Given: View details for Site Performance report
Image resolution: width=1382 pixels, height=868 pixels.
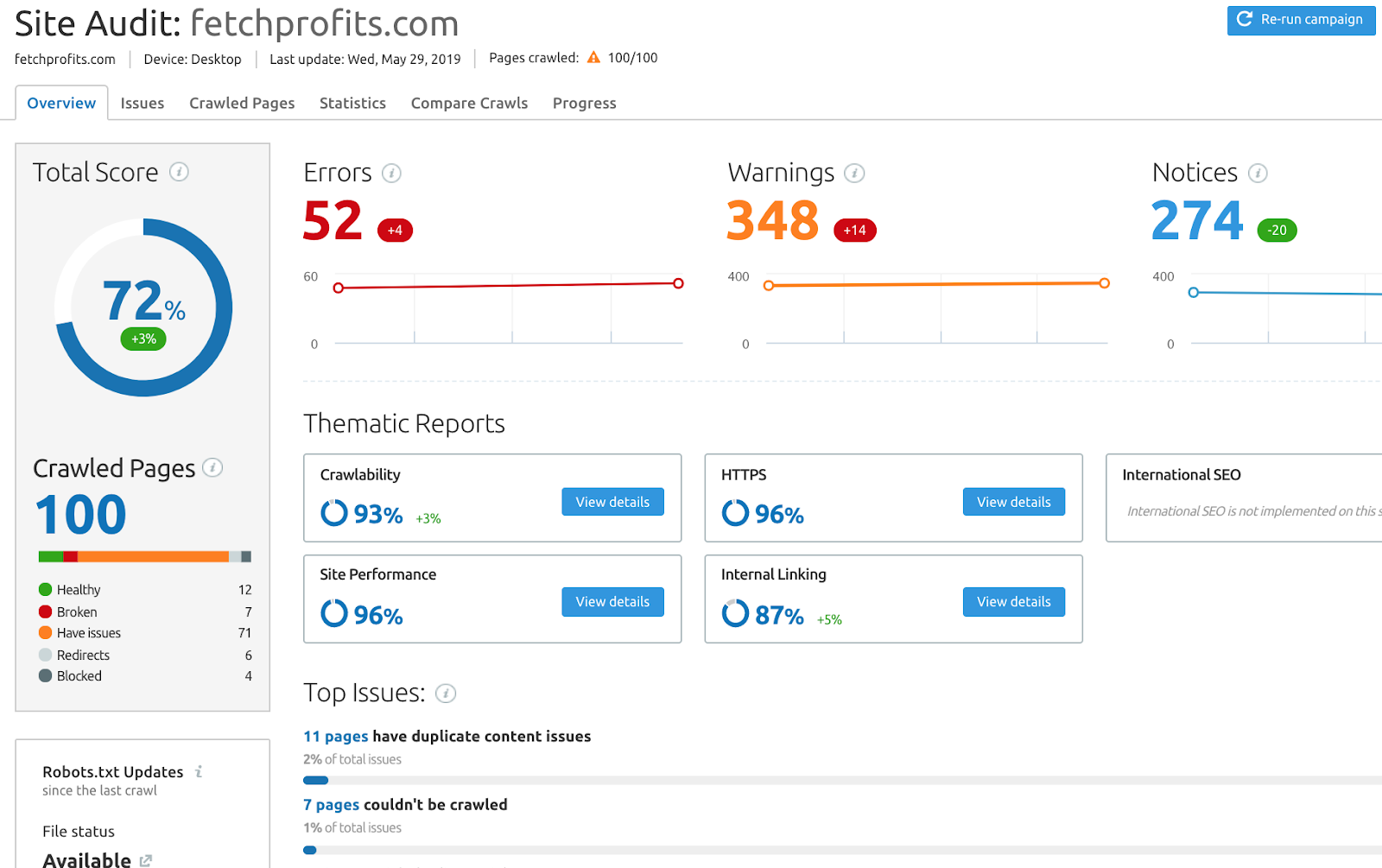Looking at the screenshot, I should click(x=612, y=602).
